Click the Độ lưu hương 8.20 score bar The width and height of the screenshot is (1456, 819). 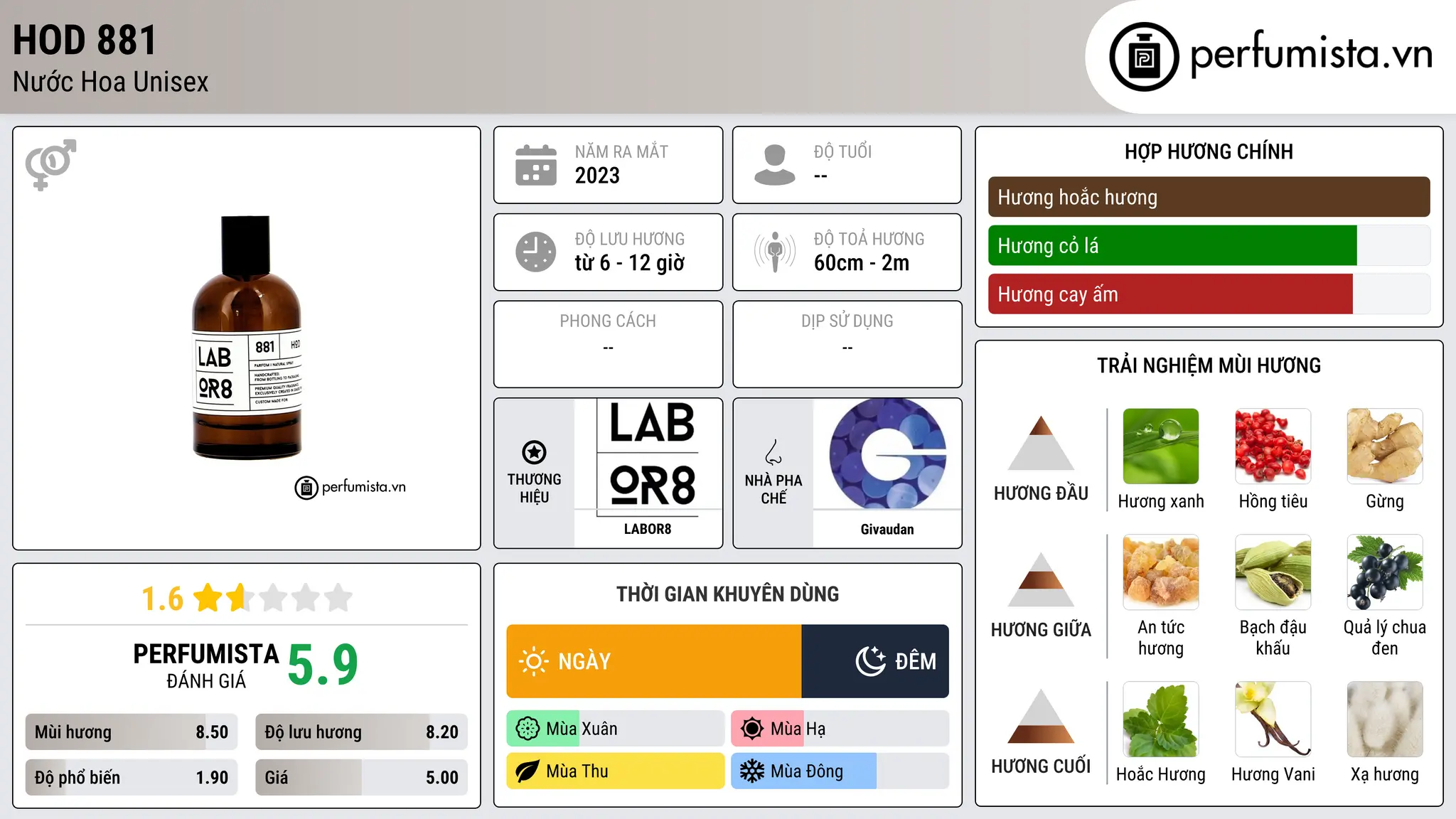click(x=361, y=732)
